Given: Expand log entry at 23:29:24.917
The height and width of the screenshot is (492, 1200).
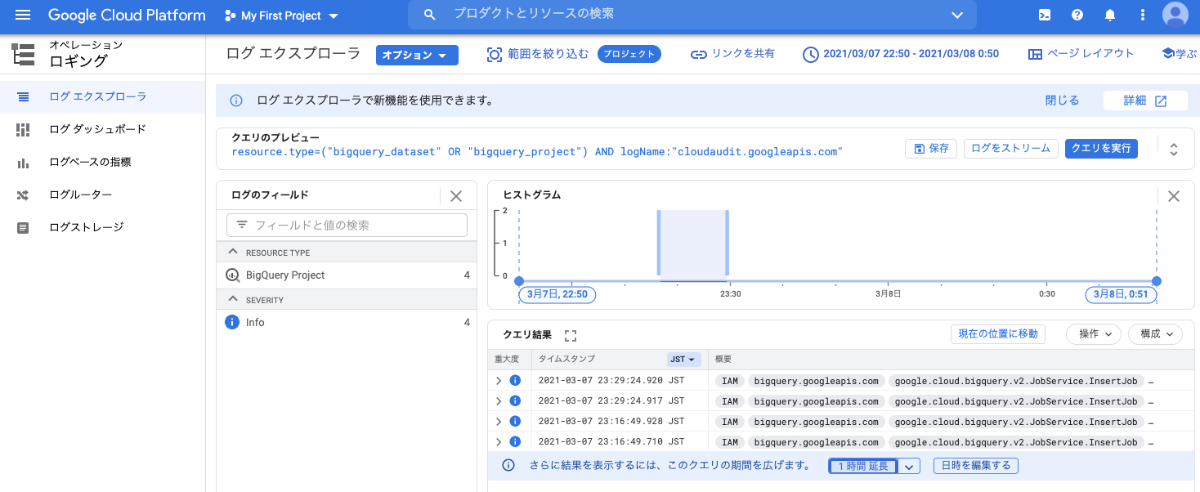Looking at the screenshot, I should point(498,400).
